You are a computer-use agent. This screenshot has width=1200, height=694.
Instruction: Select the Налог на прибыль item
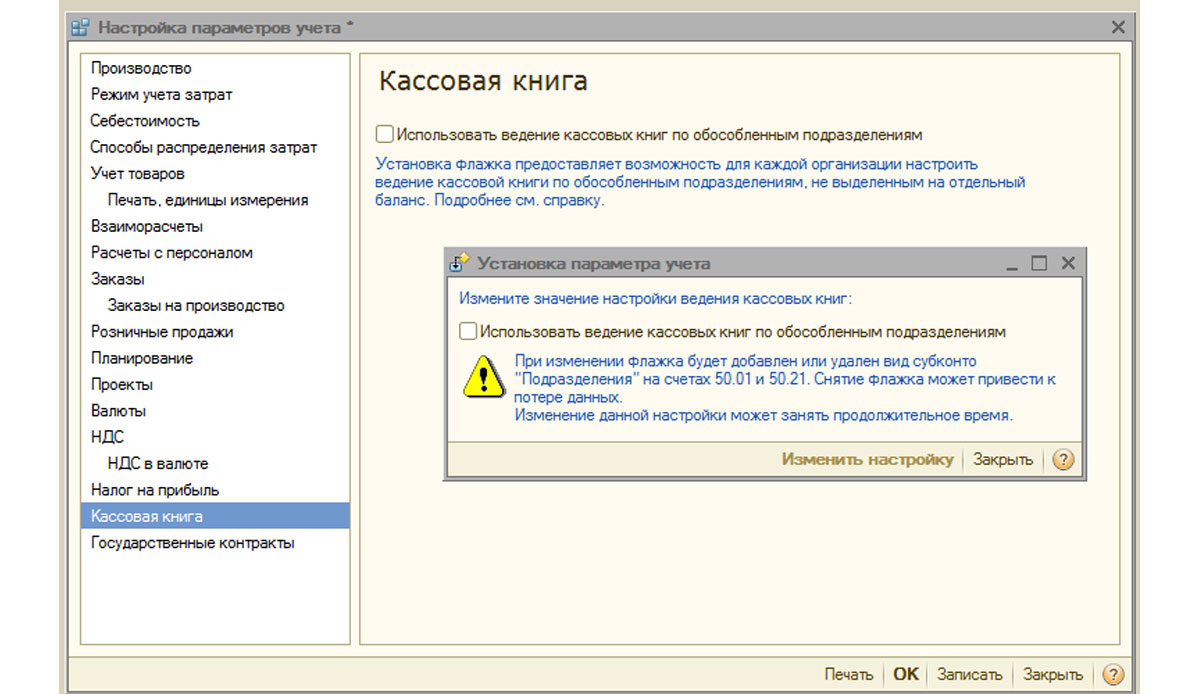[x=155, y=490]
